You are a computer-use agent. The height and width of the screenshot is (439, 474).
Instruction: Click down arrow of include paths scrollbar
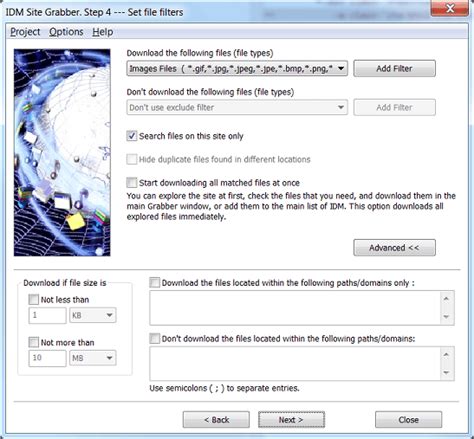tap(447, 317)
